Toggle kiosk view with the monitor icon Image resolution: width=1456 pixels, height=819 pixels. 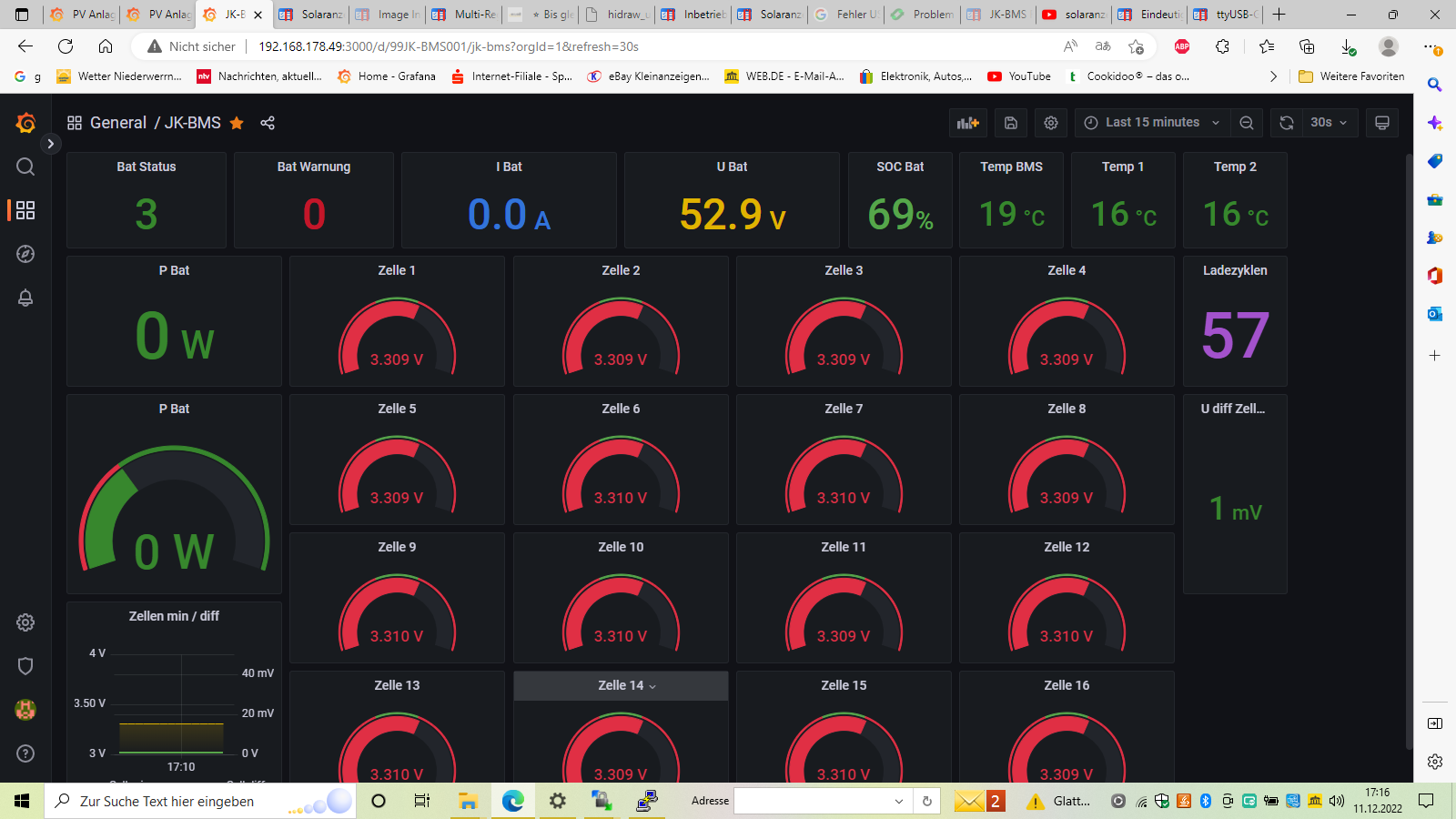[1382, 123]
